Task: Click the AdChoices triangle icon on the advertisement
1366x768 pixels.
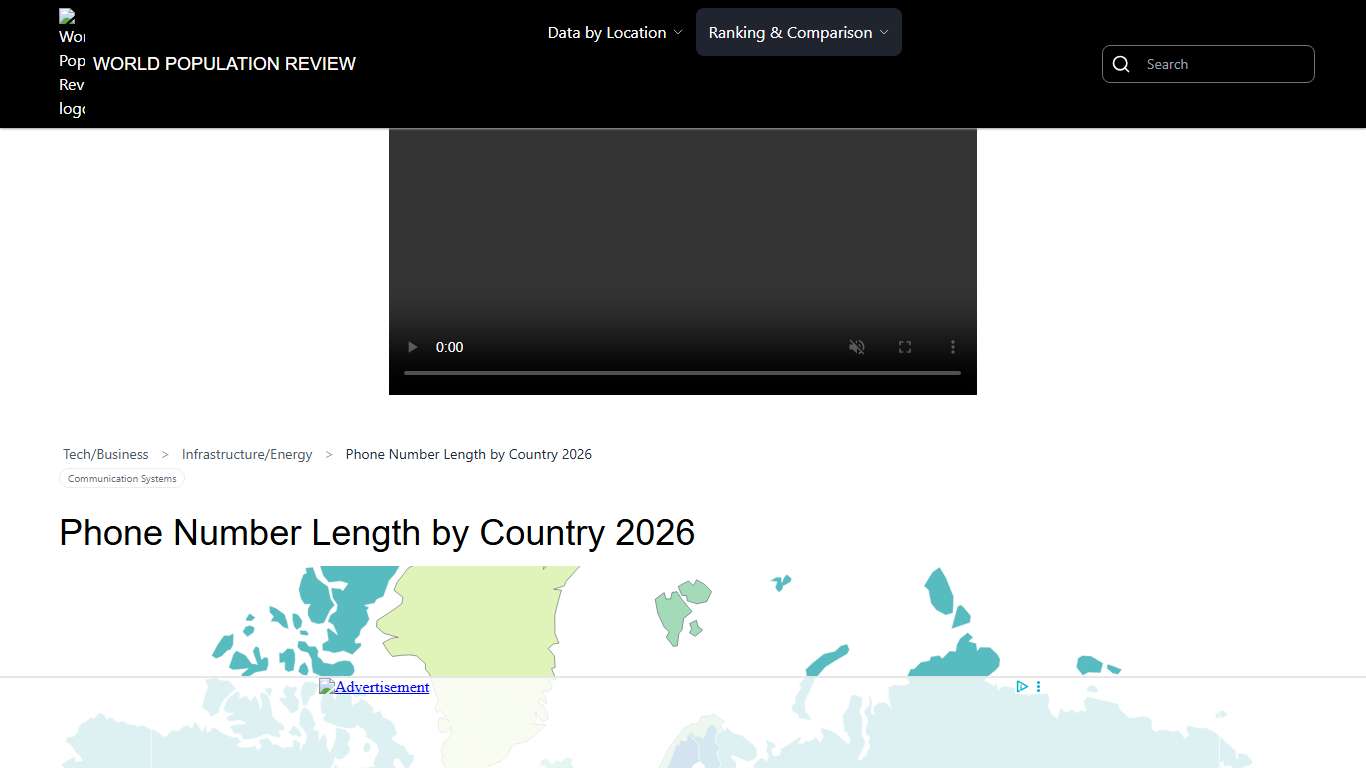Action: [1021, 687]
